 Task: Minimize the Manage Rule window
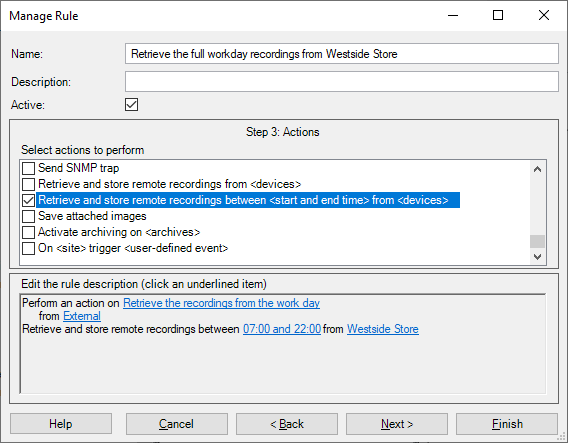(453, 15)
